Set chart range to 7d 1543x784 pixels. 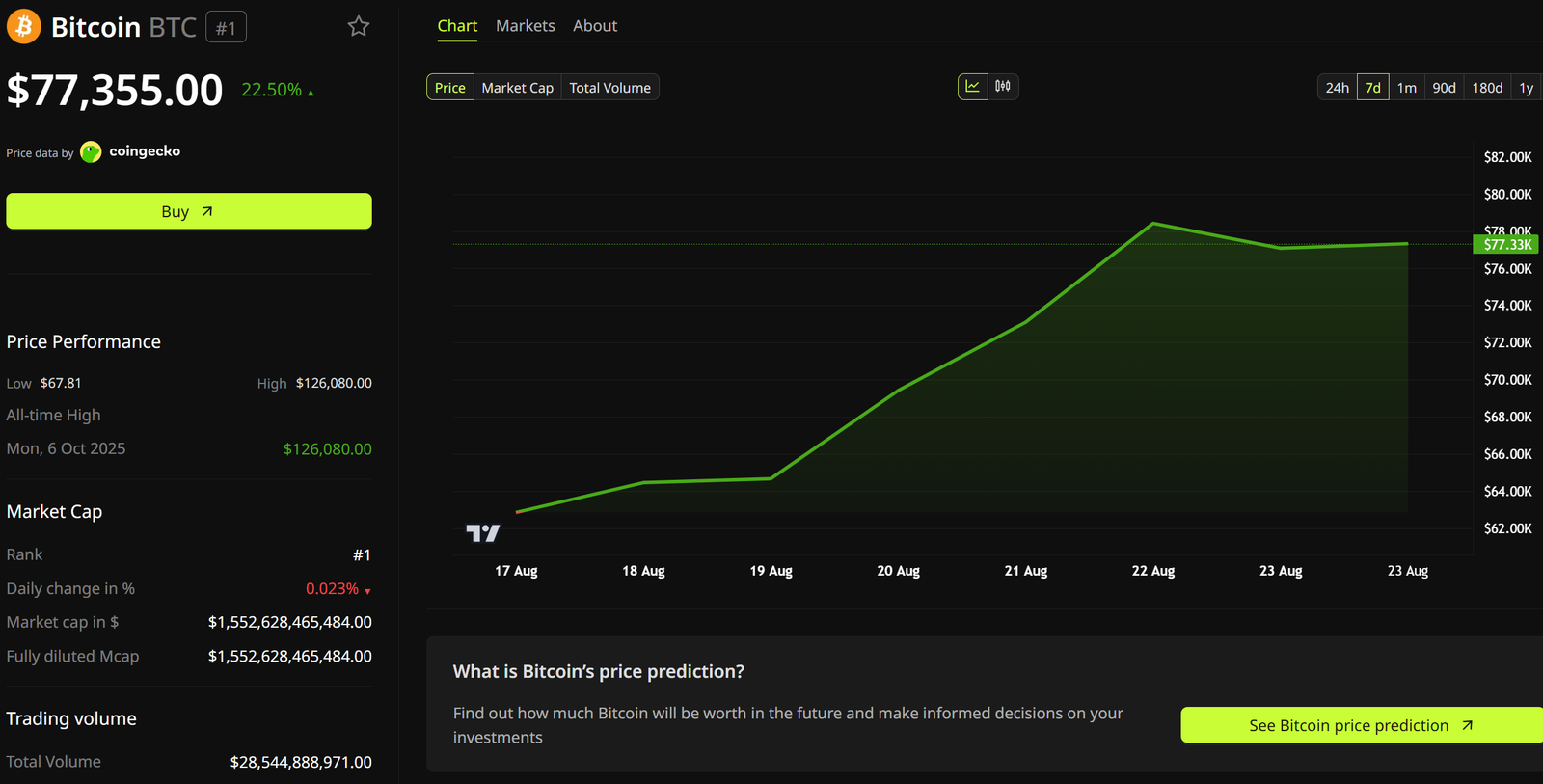pos(1373,87)
